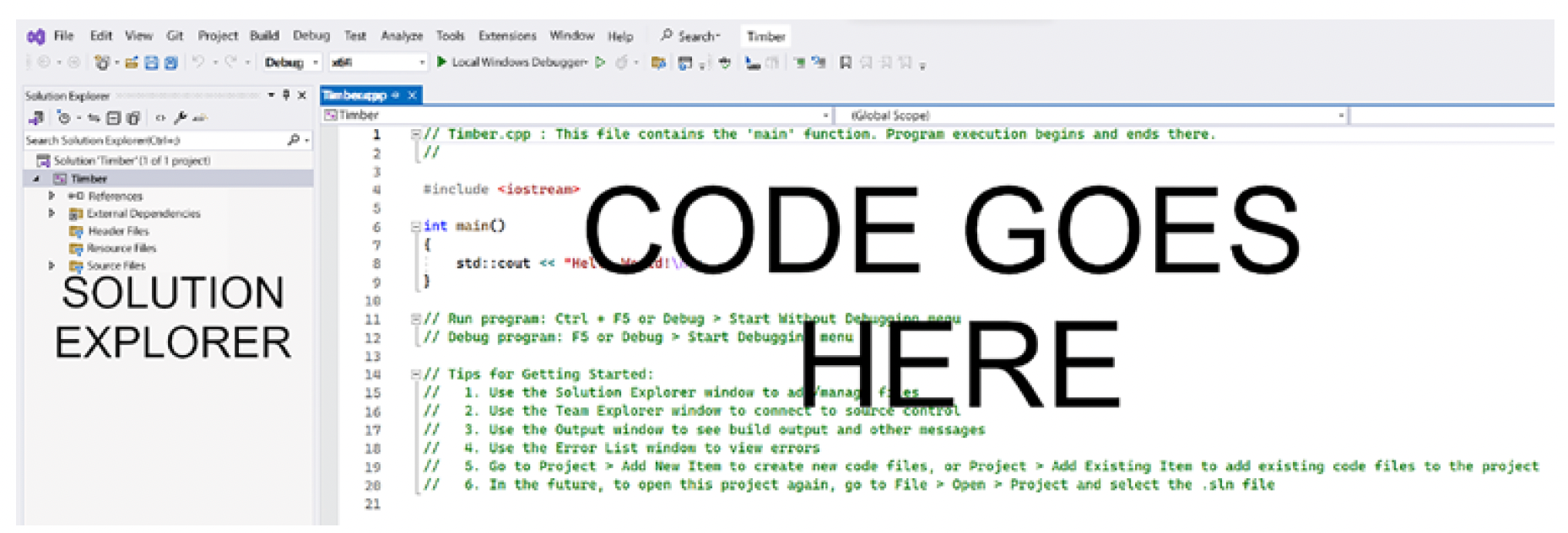Click the Open File folder icon
1568x533 pixels.
[x=132, y=62]
